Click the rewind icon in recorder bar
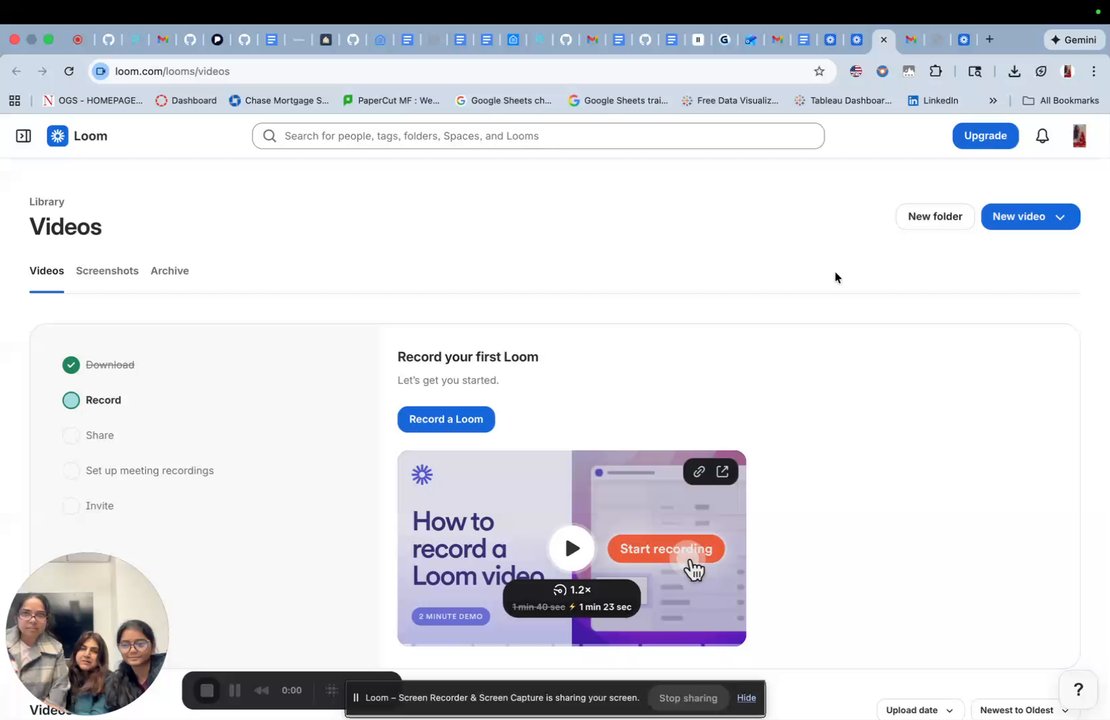The width and height of the screenshot is (1110, 720). coord(261,690)
